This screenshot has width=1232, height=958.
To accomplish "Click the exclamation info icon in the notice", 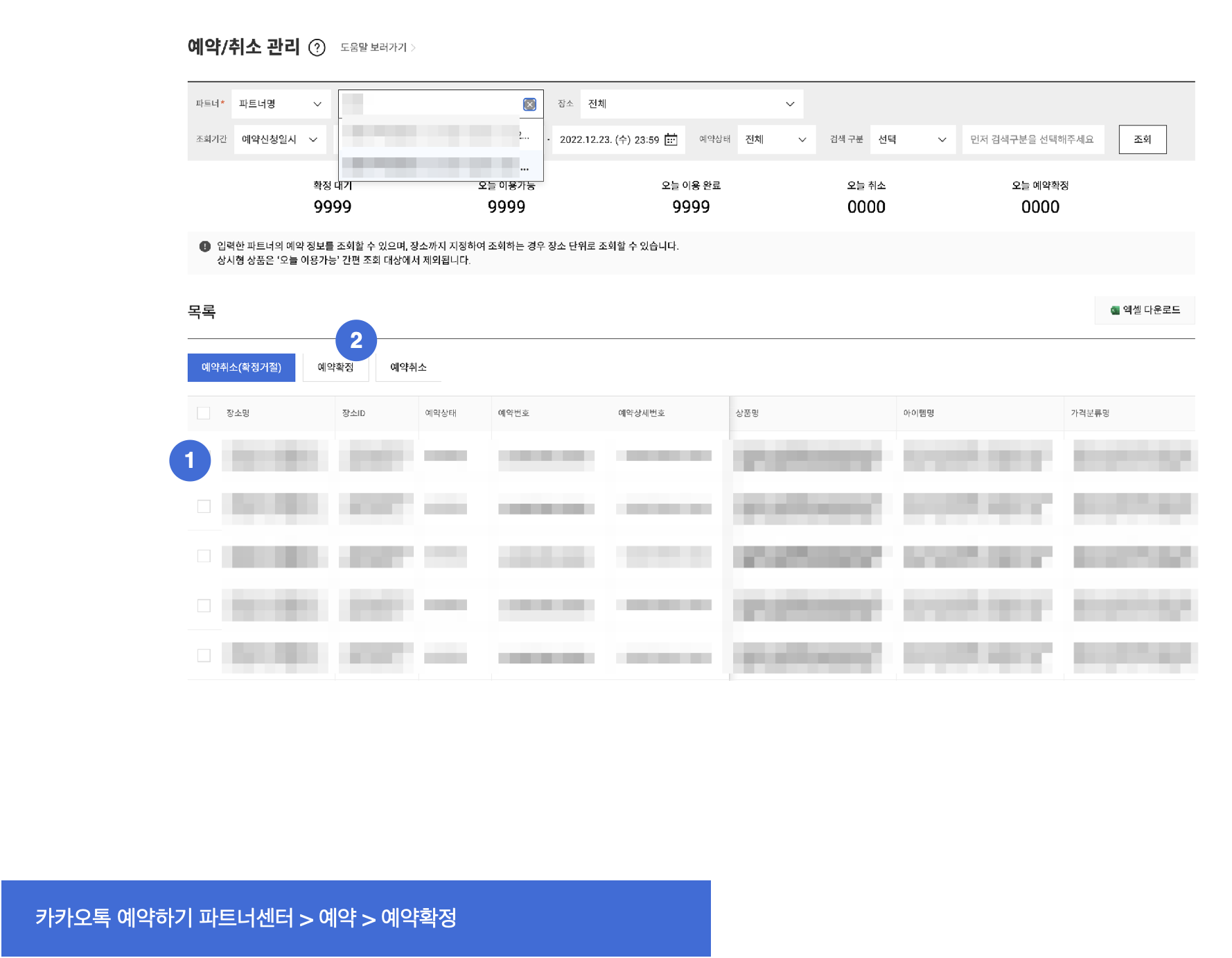I will pyautogui.click(x=204, y=246).
